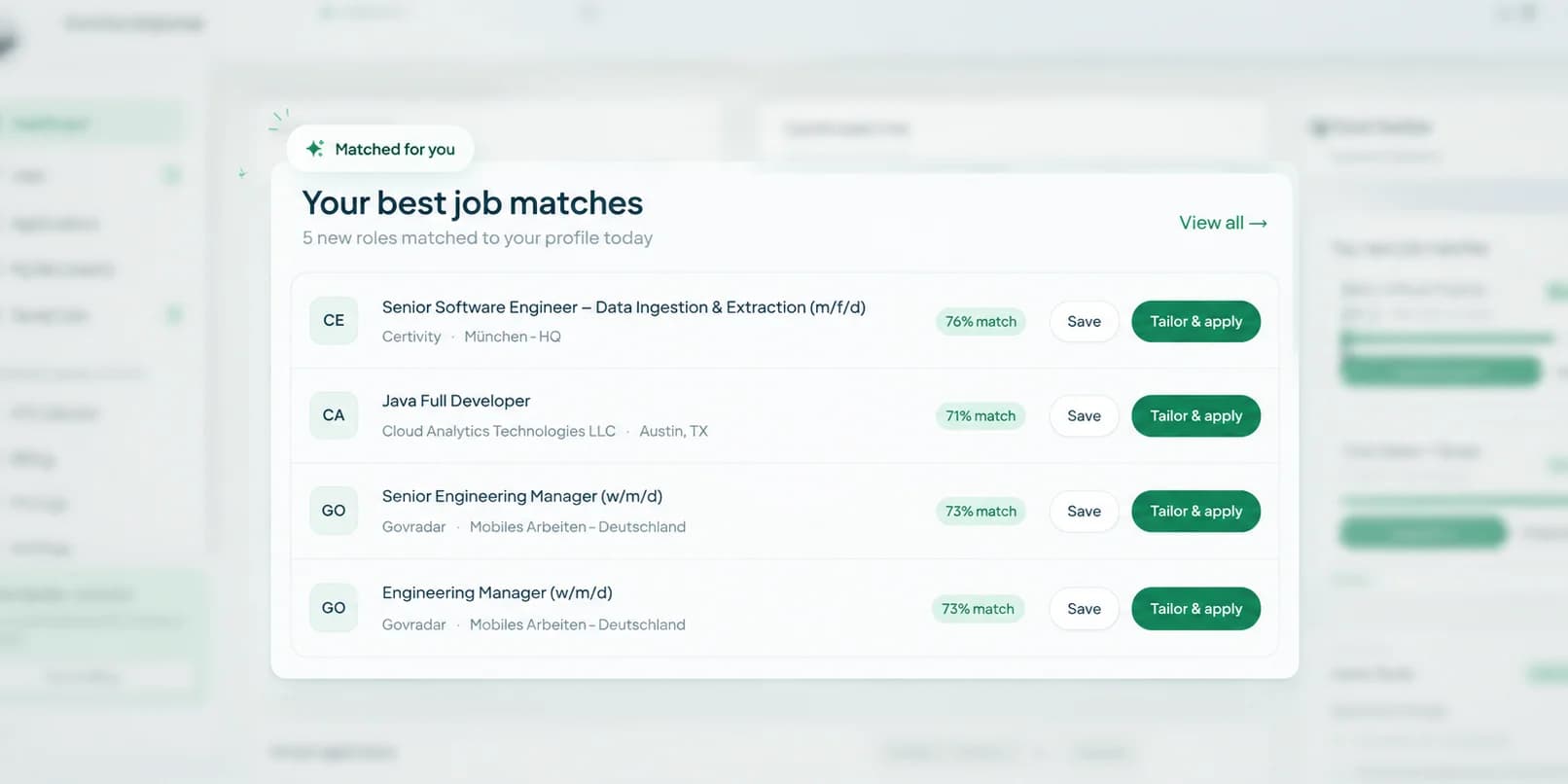
Task: Open the View all job matches link
Action: pos(1223,223)
